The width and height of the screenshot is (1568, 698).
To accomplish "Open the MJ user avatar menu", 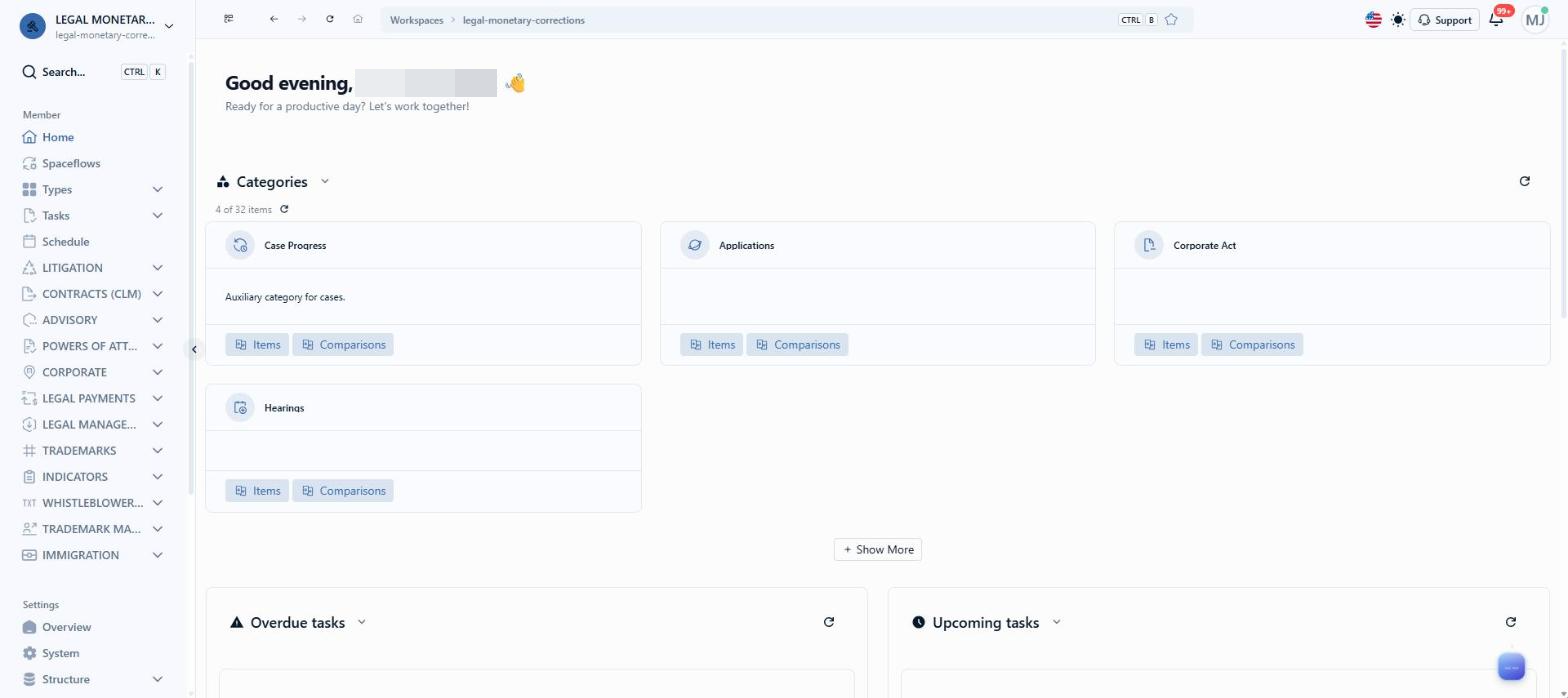I will coord(1534,19).
